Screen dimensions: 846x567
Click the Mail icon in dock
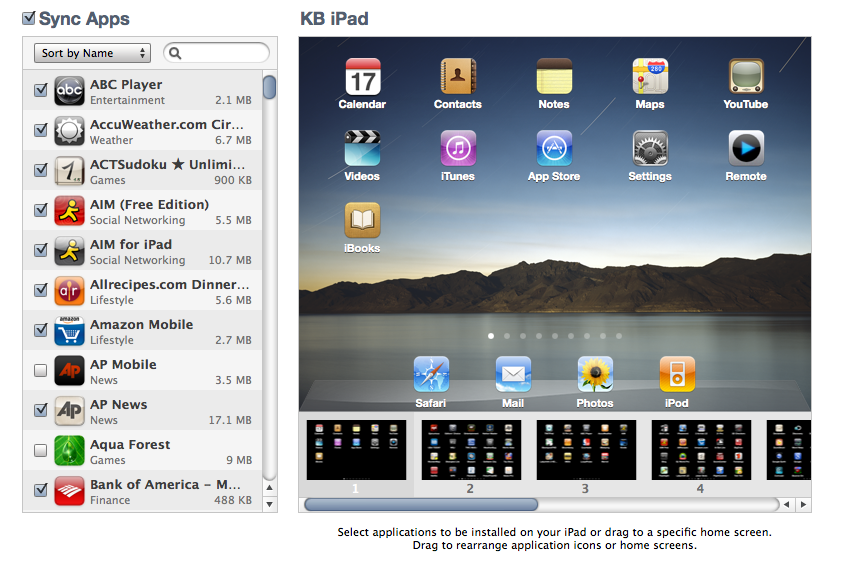click(x=513, y=374)
